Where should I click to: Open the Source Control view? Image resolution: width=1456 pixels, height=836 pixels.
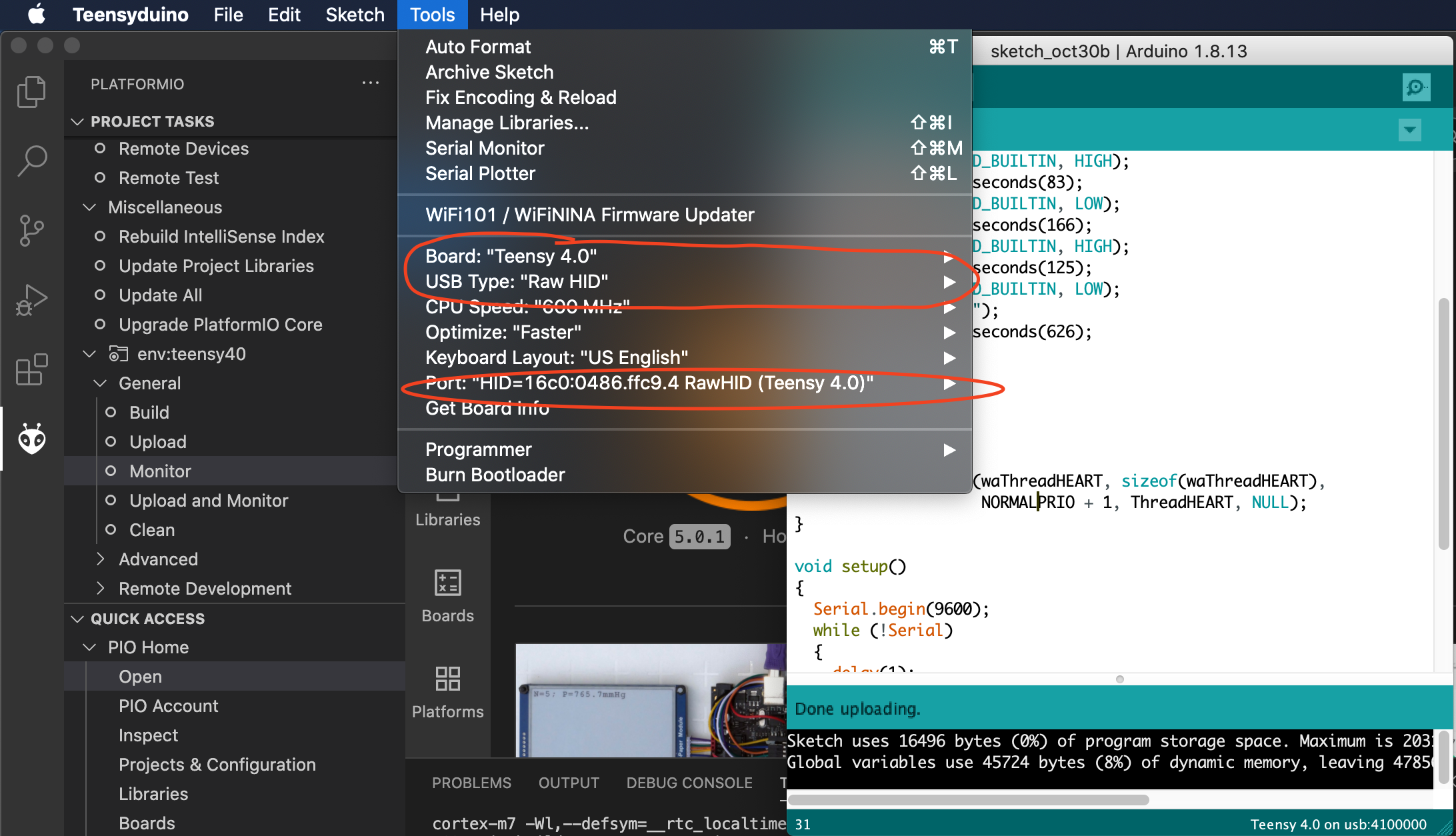[x=31, y=230]
